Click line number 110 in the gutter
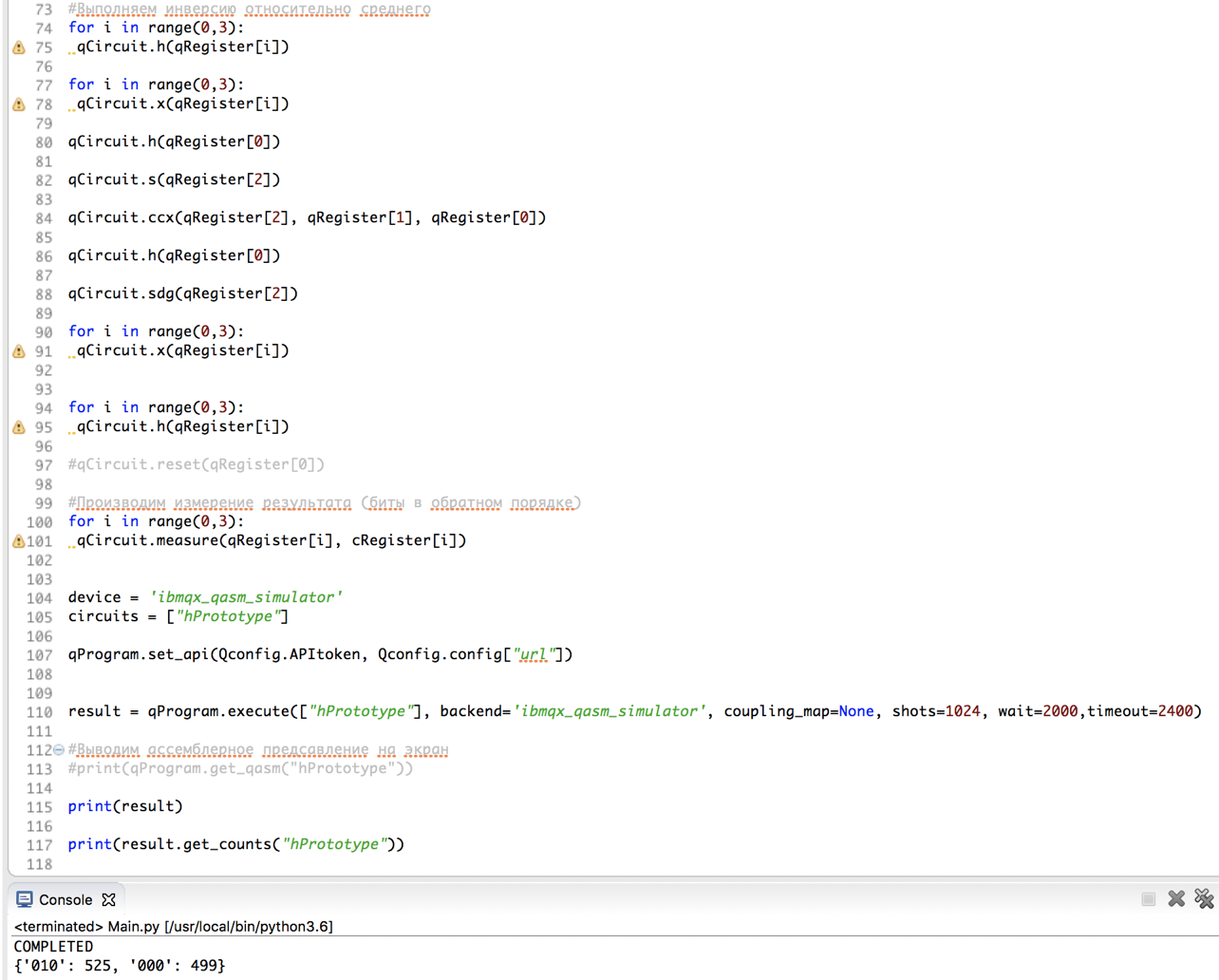 point(39,712)
